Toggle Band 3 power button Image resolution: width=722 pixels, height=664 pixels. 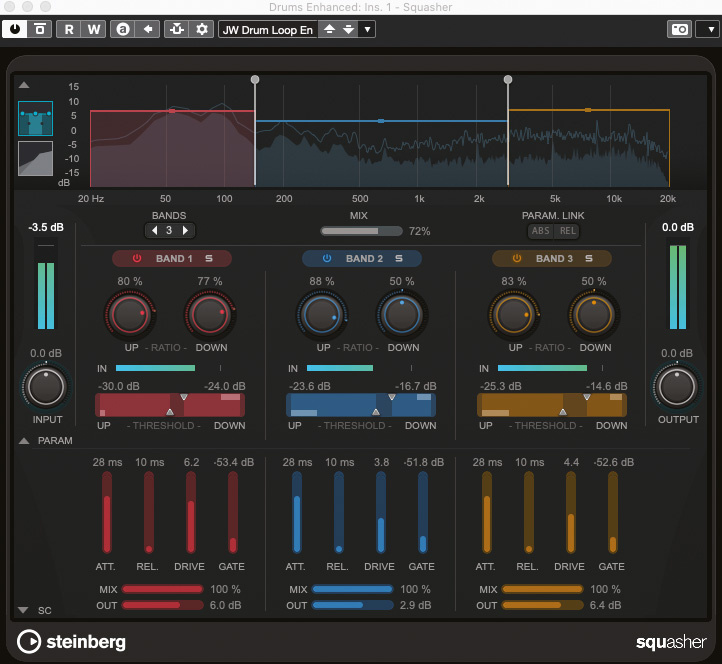517,258
